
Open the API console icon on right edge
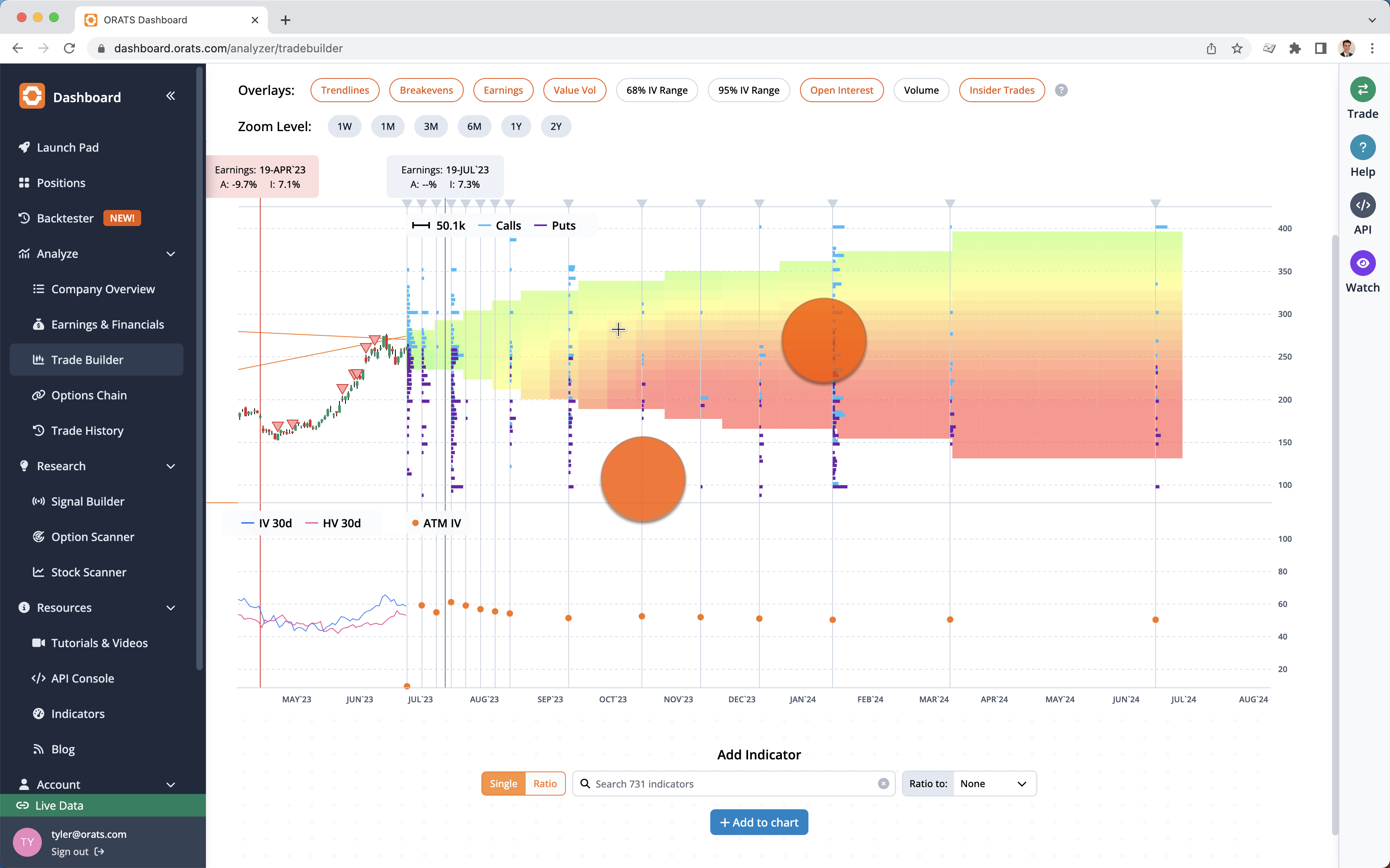(x=1363, y=205)
